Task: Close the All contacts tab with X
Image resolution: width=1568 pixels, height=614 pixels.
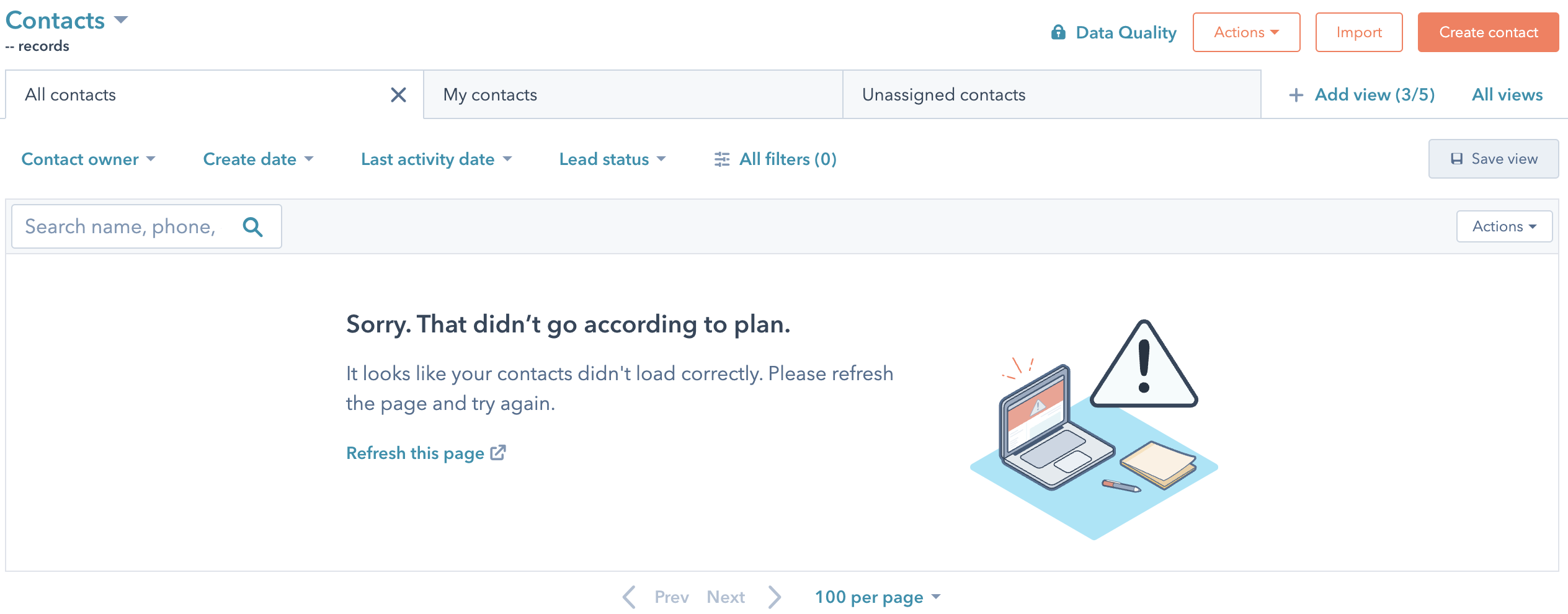Action: (x=398, y=95)
